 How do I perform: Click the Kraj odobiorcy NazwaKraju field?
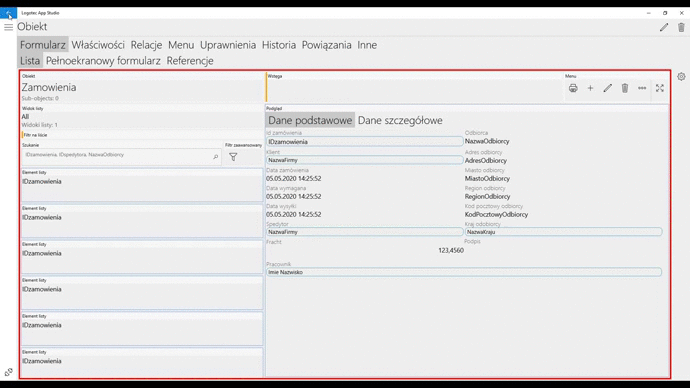pyautogui.click(x=563, y=232)
